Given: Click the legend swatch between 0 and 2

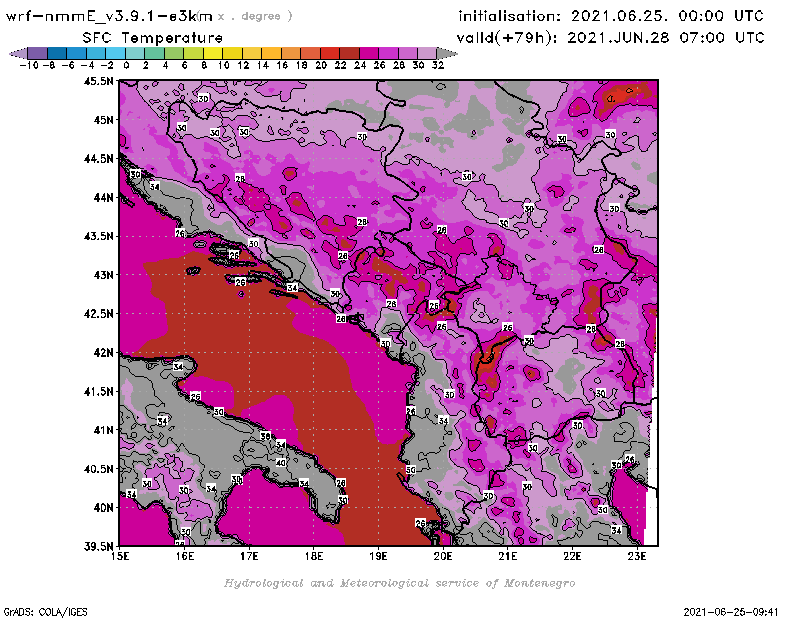Looking at the screenshot, I should point(135,53).
